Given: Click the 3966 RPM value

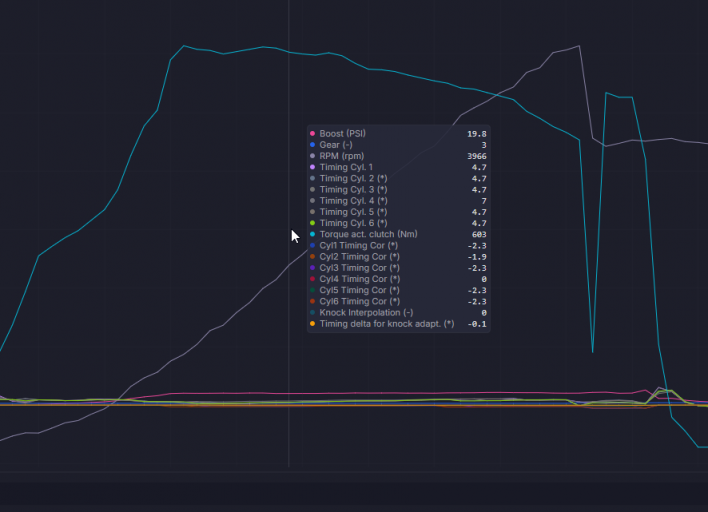Looking at the screenshot, I should (477, 156).
